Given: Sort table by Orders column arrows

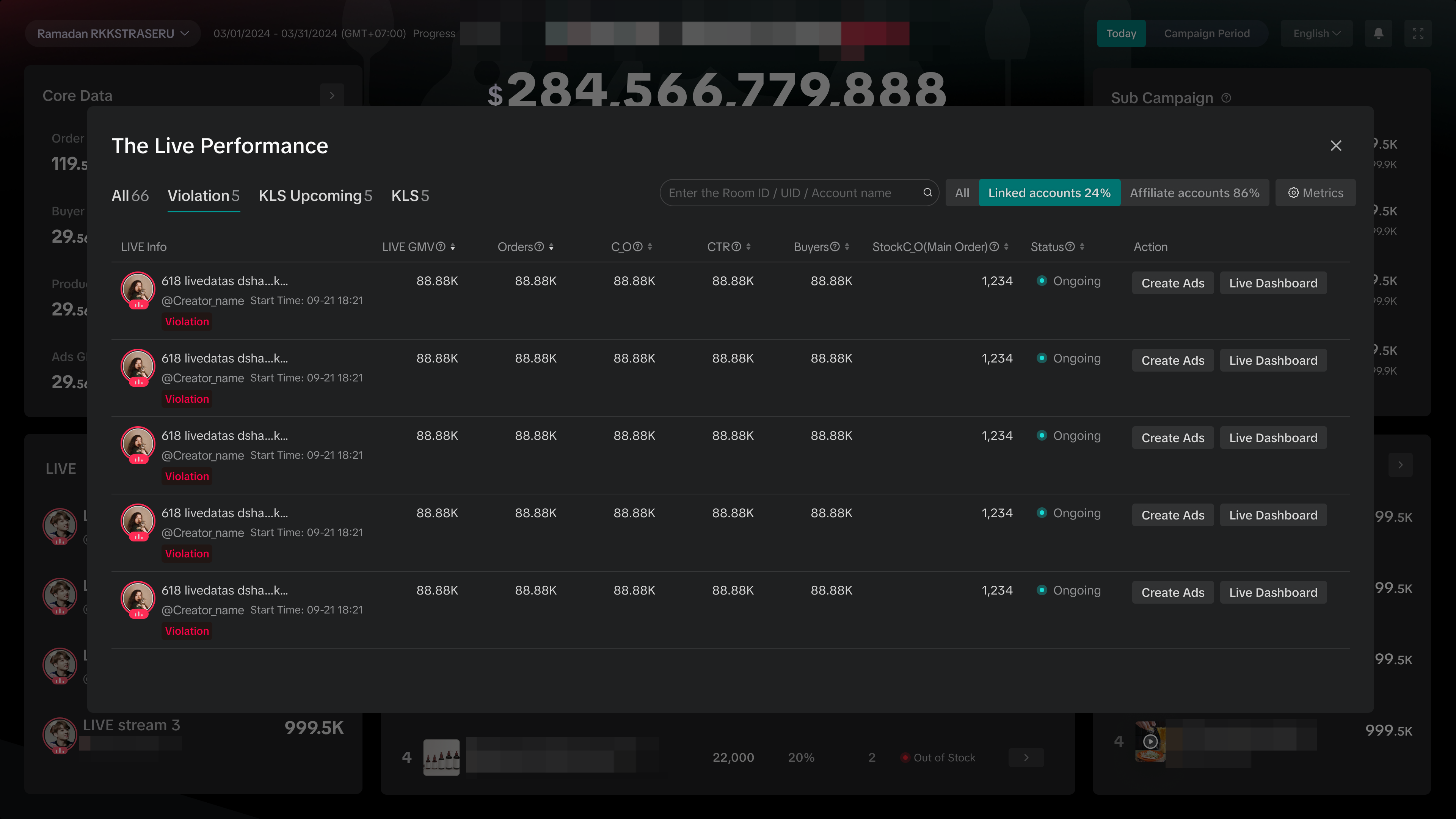Looking at the screenshot, I should point(551,246).
